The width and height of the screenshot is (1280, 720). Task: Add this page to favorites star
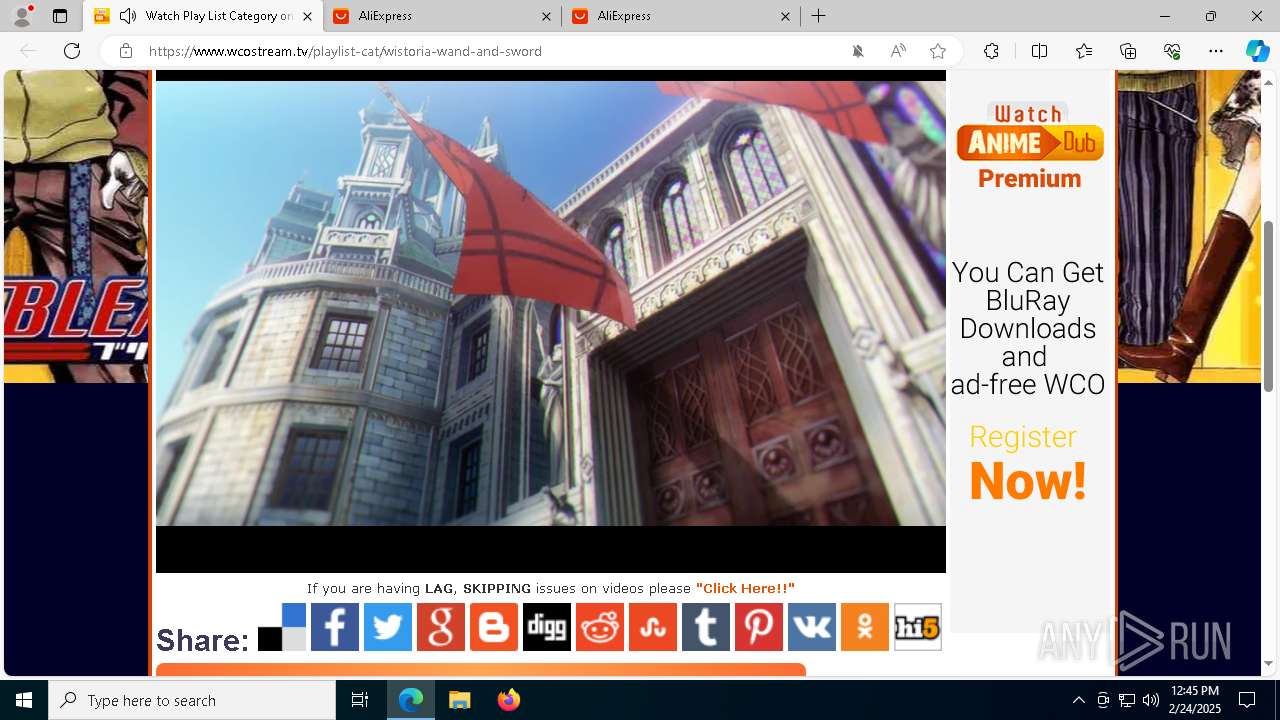pyautogui.click(x=938, y=51)
